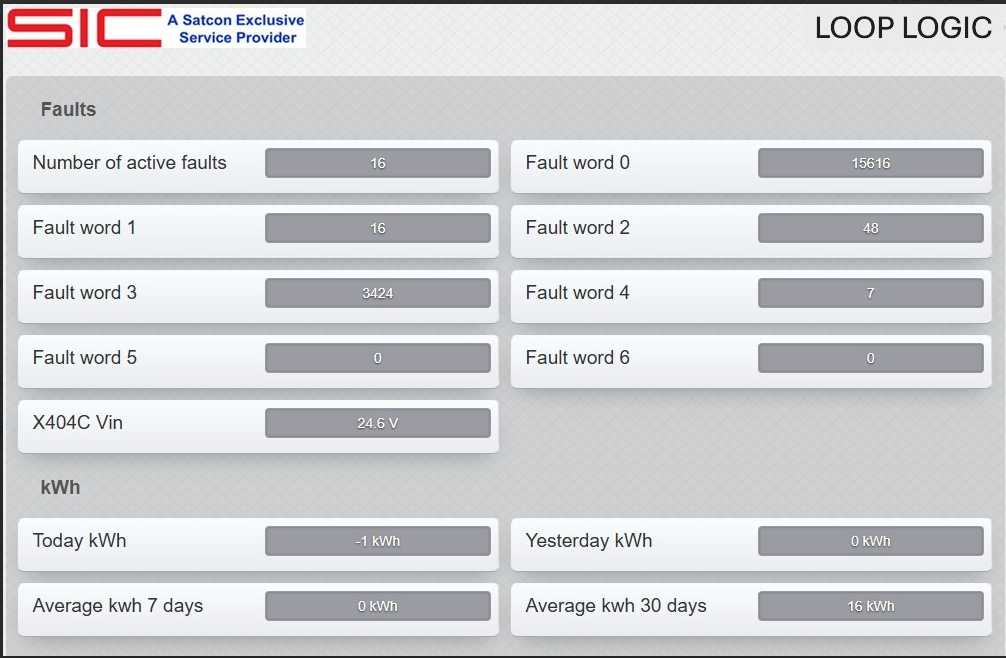Select the Fault word 0 value field

pos(871,163)
